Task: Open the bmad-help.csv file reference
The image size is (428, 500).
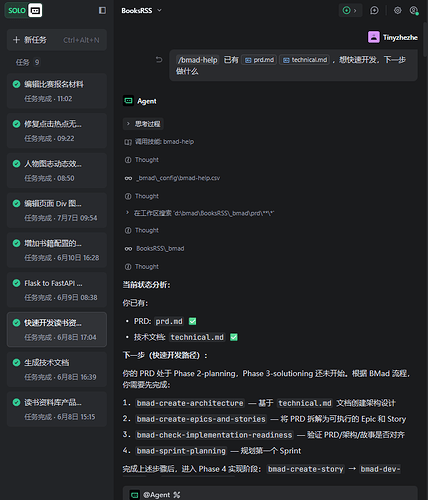Action: coord(172,178)
